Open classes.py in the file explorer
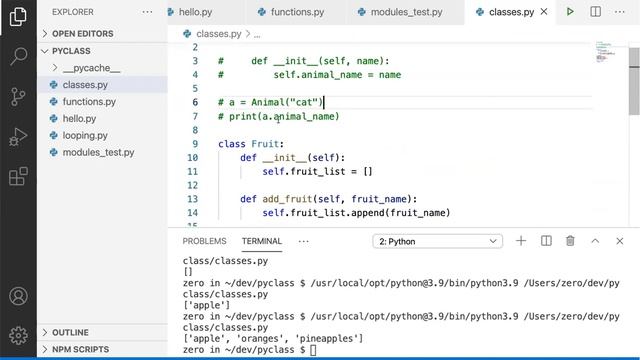 tap(85, 85)
